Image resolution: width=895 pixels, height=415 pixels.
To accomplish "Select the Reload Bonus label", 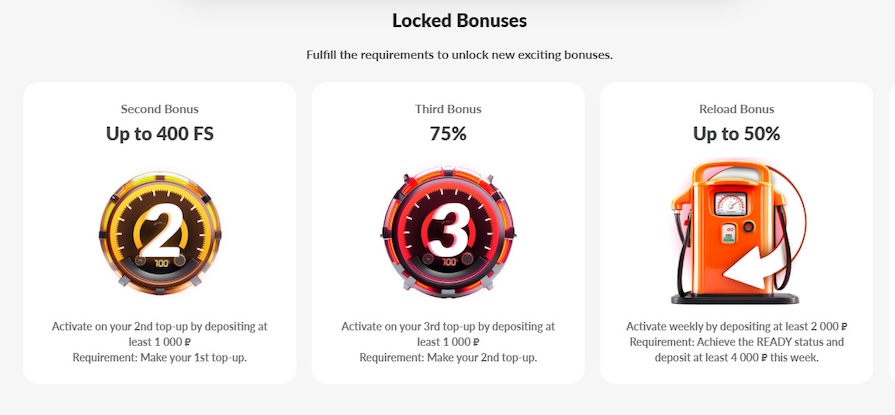I will click(736, 109).
